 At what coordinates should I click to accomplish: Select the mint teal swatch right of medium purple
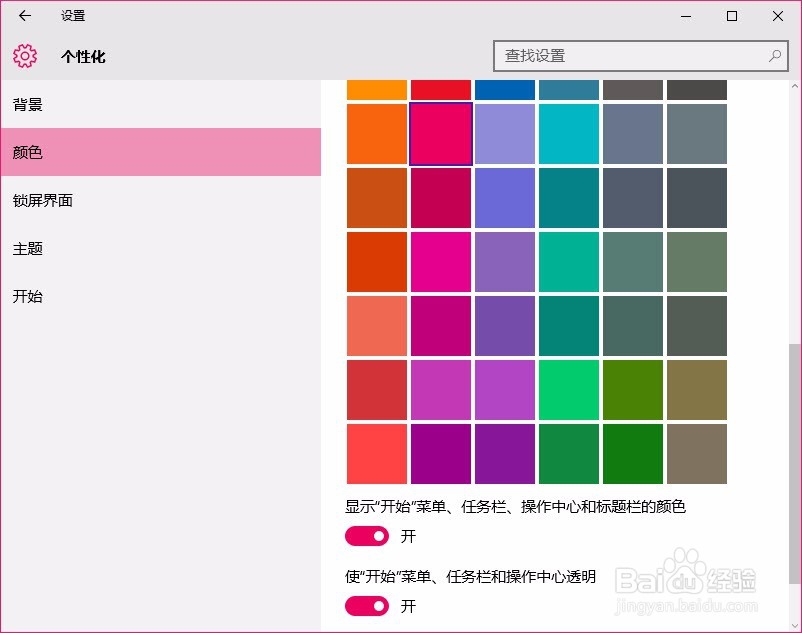click(x=569, y=262)
